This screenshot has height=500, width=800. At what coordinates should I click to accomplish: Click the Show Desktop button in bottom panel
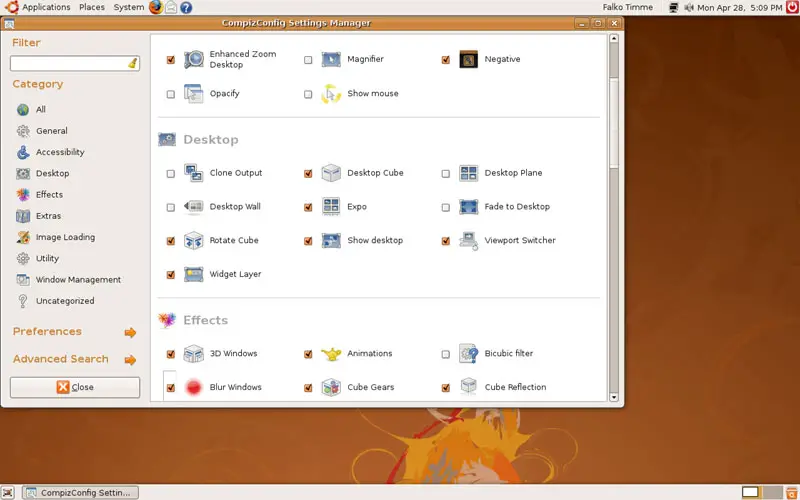(x=8, y=492)
